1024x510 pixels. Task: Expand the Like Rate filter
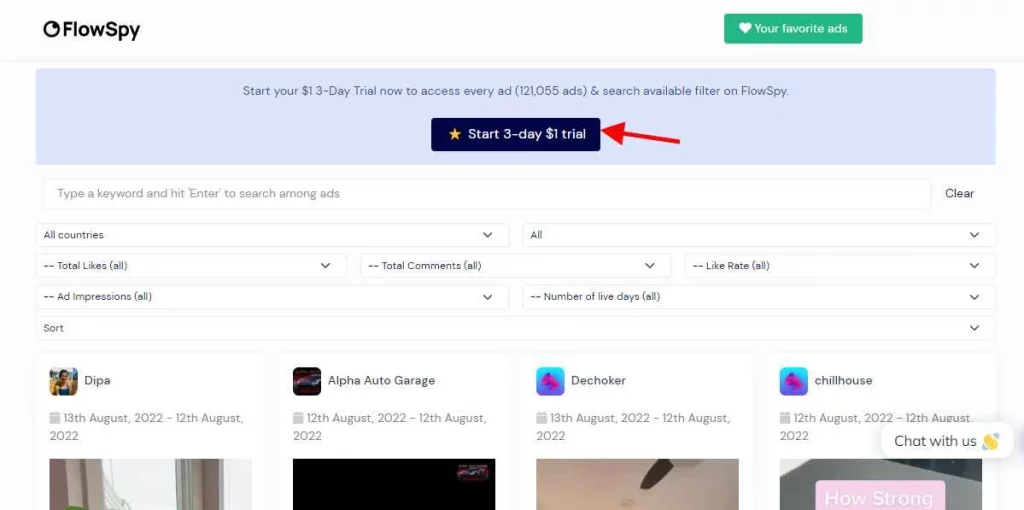point(840,266)
